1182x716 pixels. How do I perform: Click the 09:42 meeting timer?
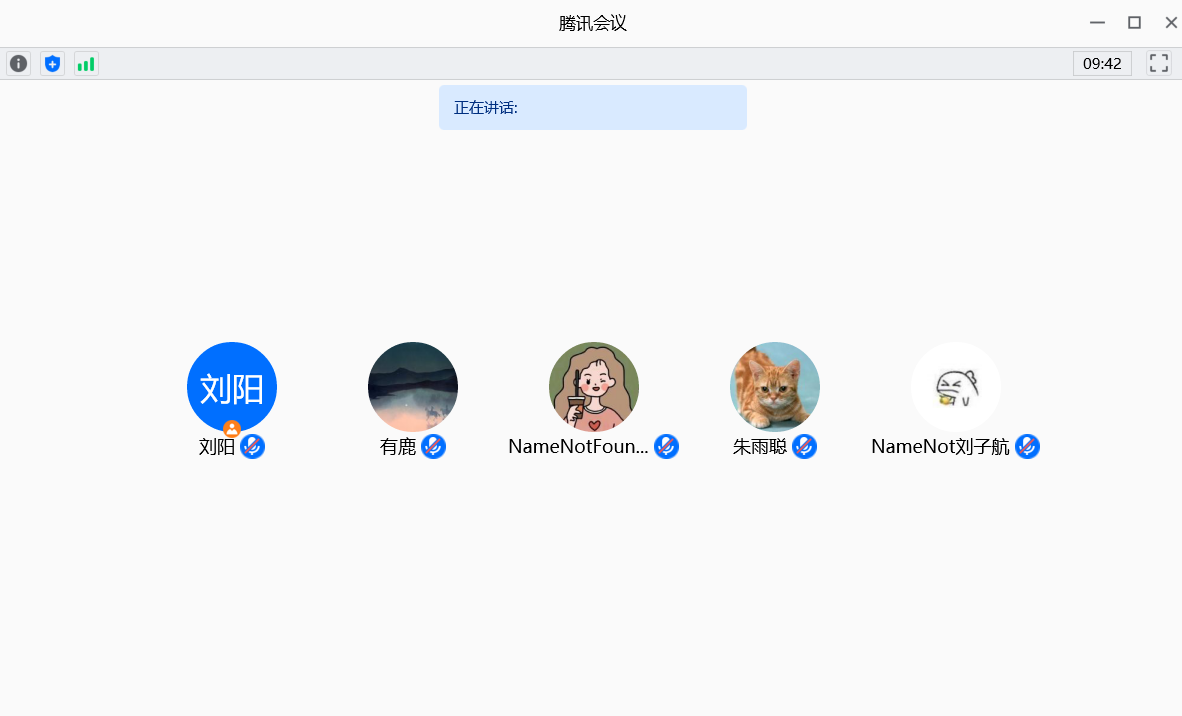1102,63
